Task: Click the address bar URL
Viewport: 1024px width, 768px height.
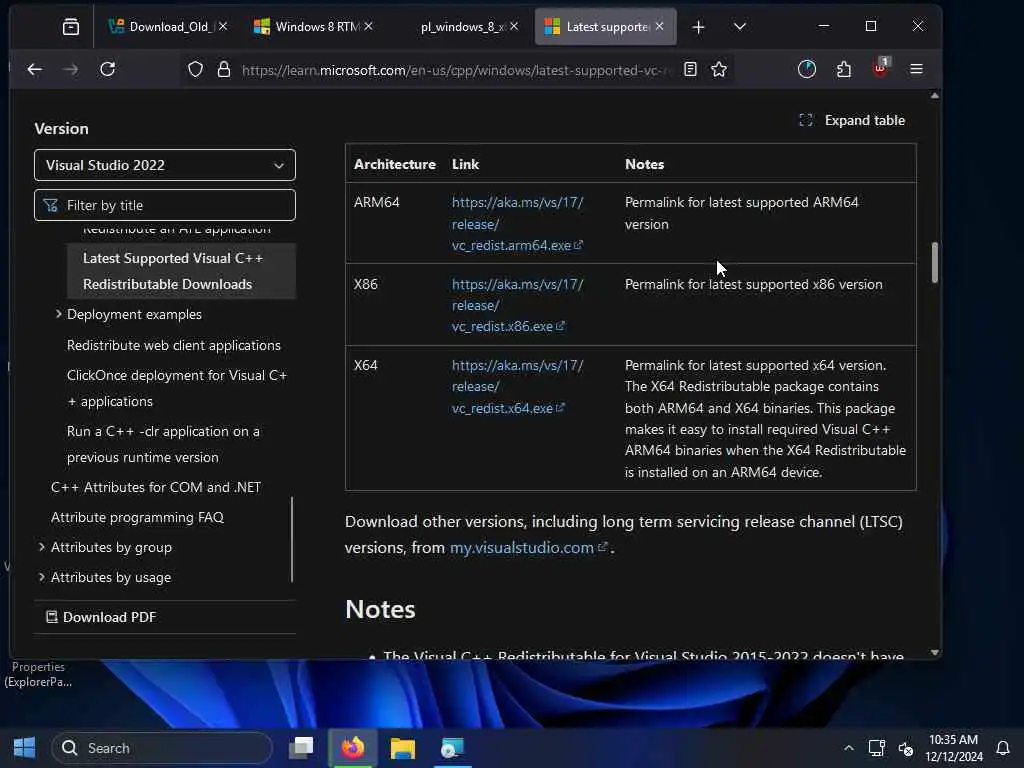Action: point(455,70)
